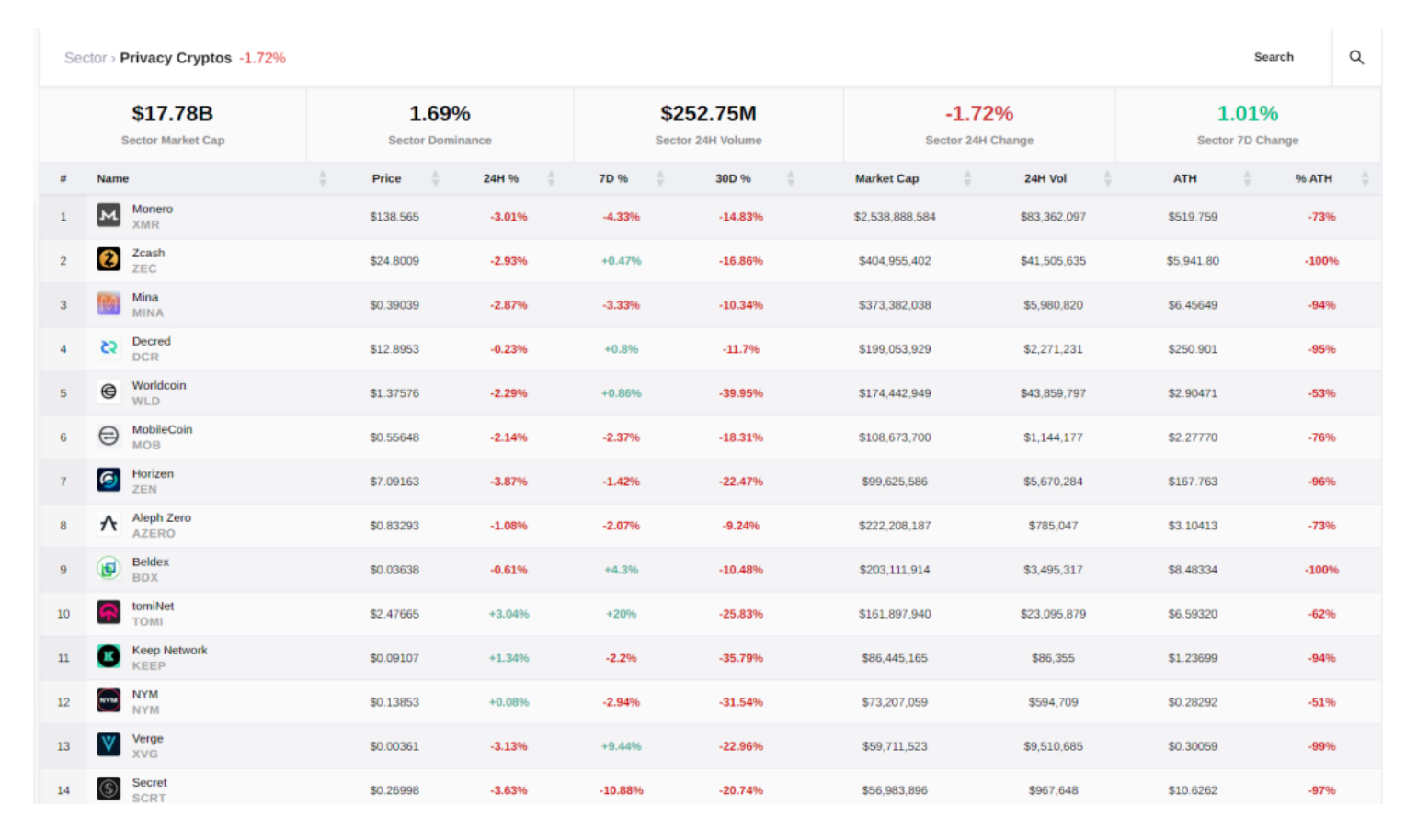This screenshot has height=840, width=1405.
Task: Click the search magnifier icon
Action: tap(1356, 57)
